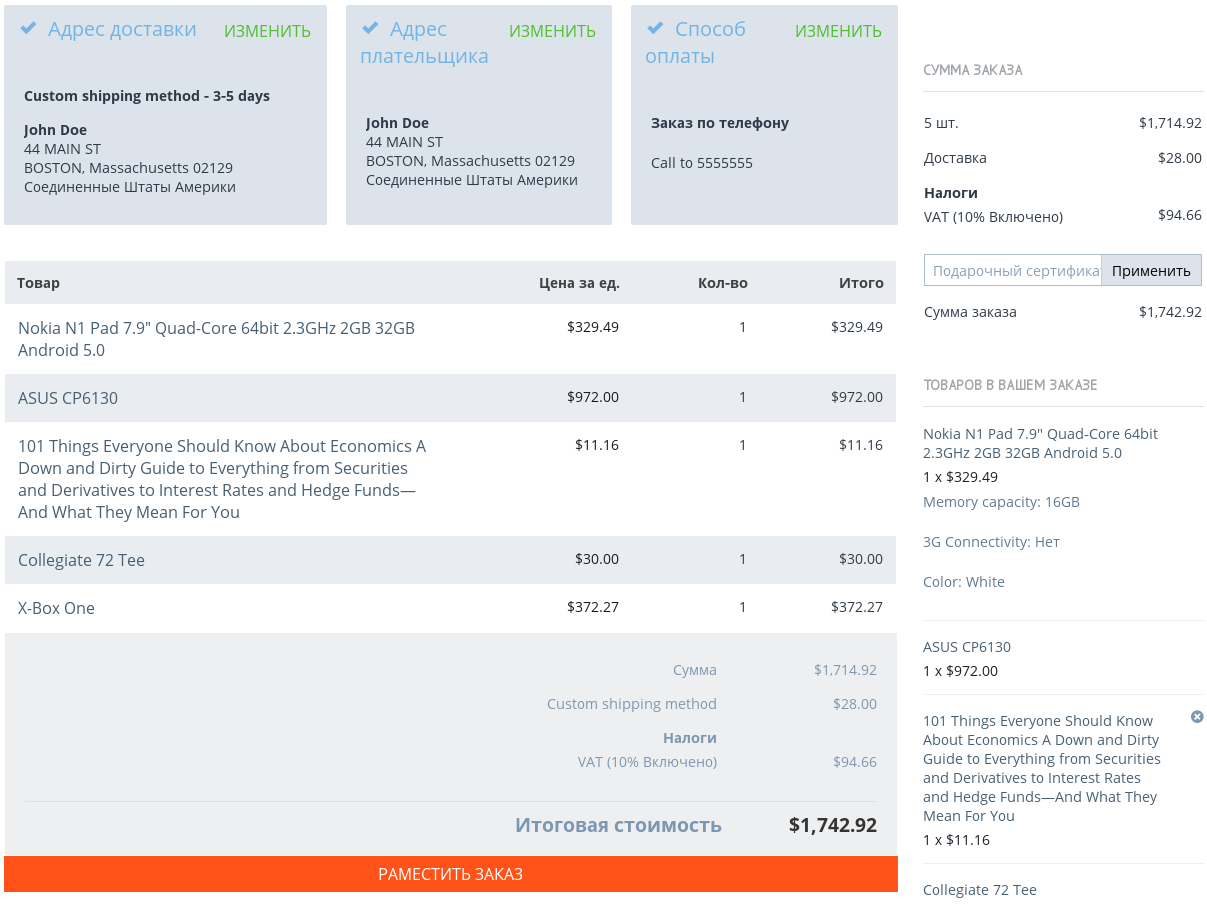Remove 101 Things book via X icon

click(x=1197, y=717)
